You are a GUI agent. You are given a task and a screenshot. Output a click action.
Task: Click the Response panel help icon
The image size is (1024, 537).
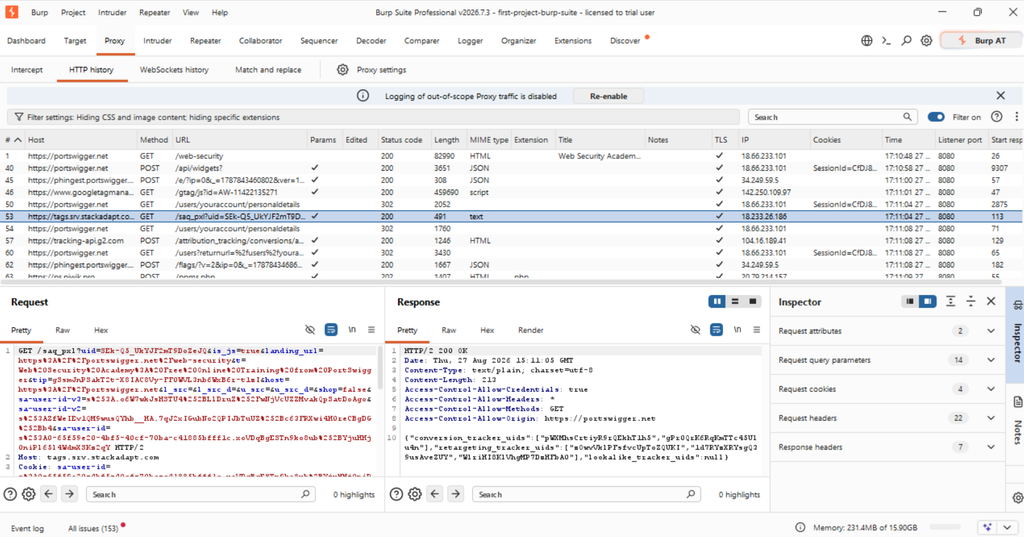(396, 495)
